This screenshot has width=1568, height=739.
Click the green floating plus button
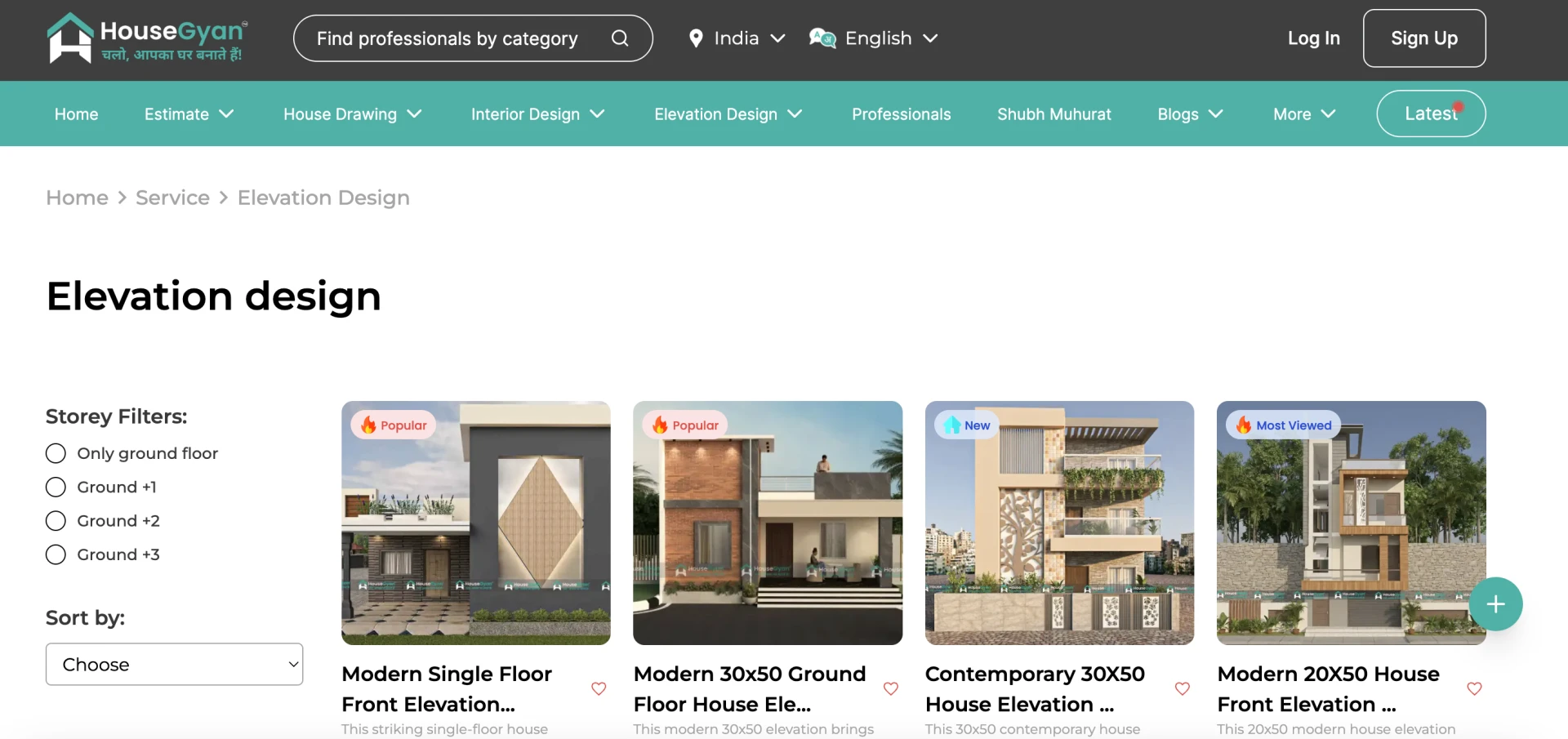click(x=1495, y=604)
